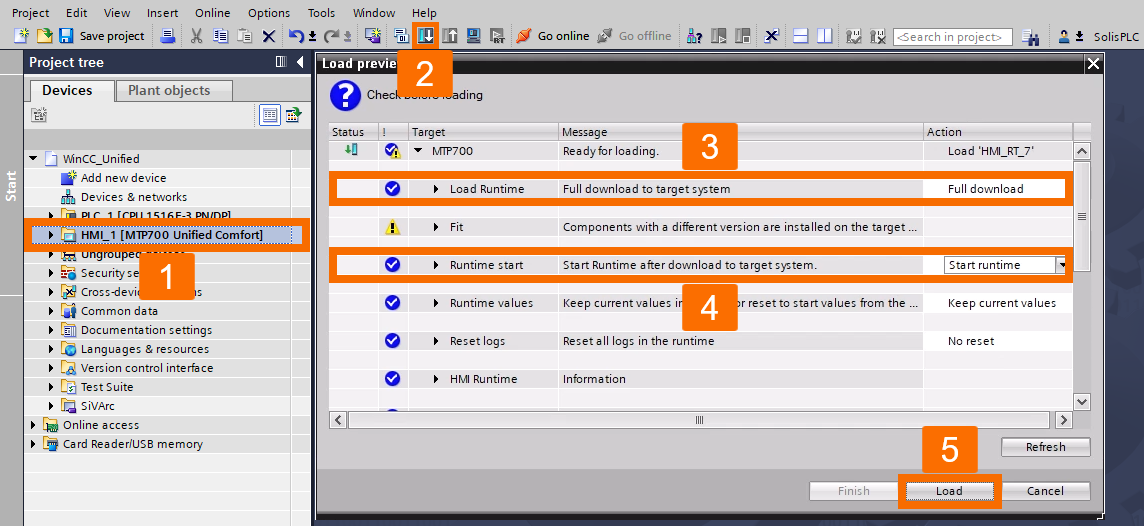
Task: Click the Load button
Action: pyautogui.click(x=949, y=491)
